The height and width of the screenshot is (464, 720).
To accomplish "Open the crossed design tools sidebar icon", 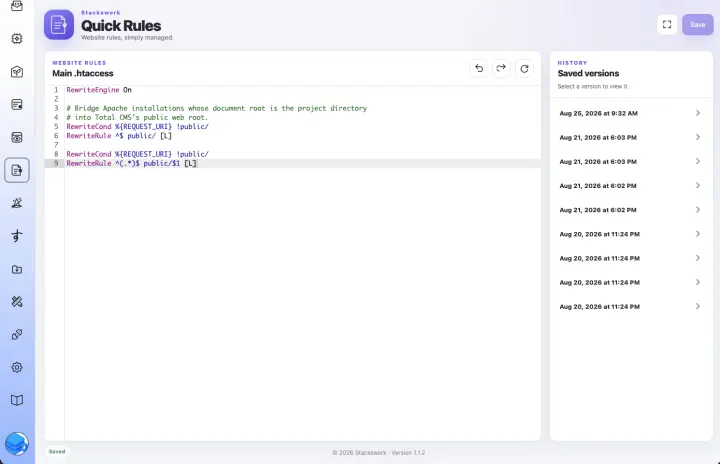I will [17, 302].
